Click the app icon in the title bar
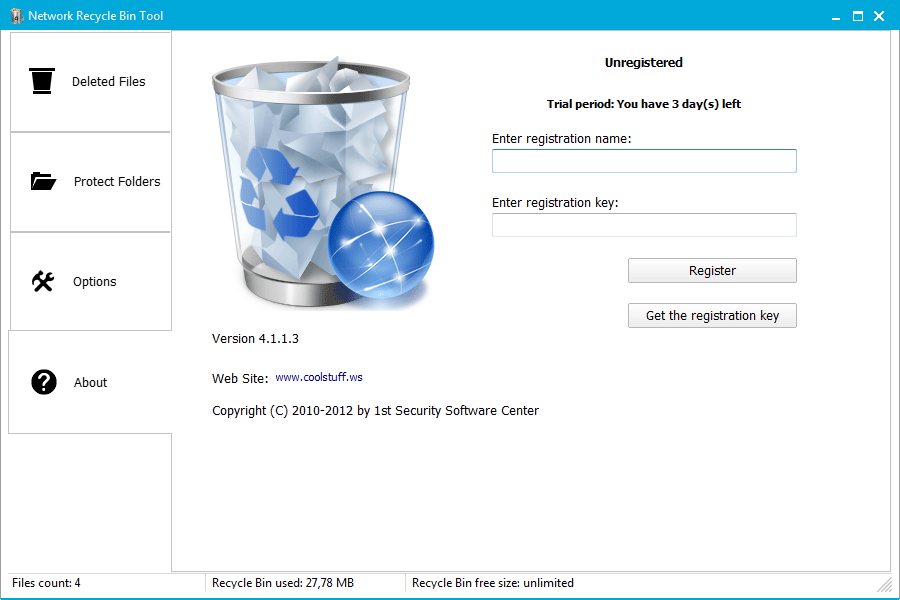The width and height of the screenshot is (900, 600). pyautogui.click(x=17, y=16)
